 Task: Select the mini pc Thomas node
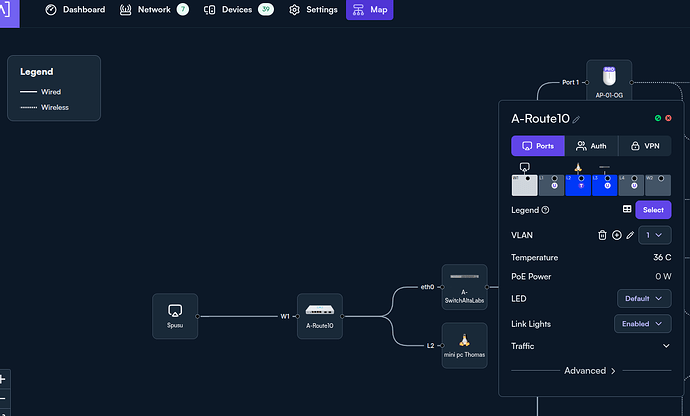464,345
